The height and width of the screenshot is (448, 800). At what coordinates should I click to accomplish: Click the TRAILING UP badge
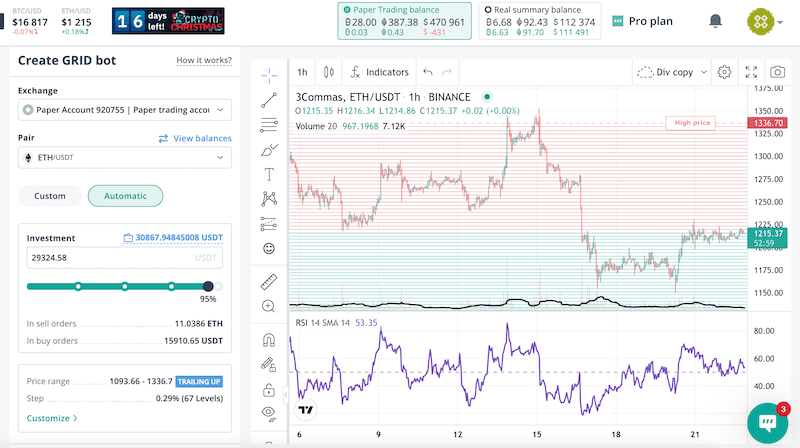click(199, 382)
